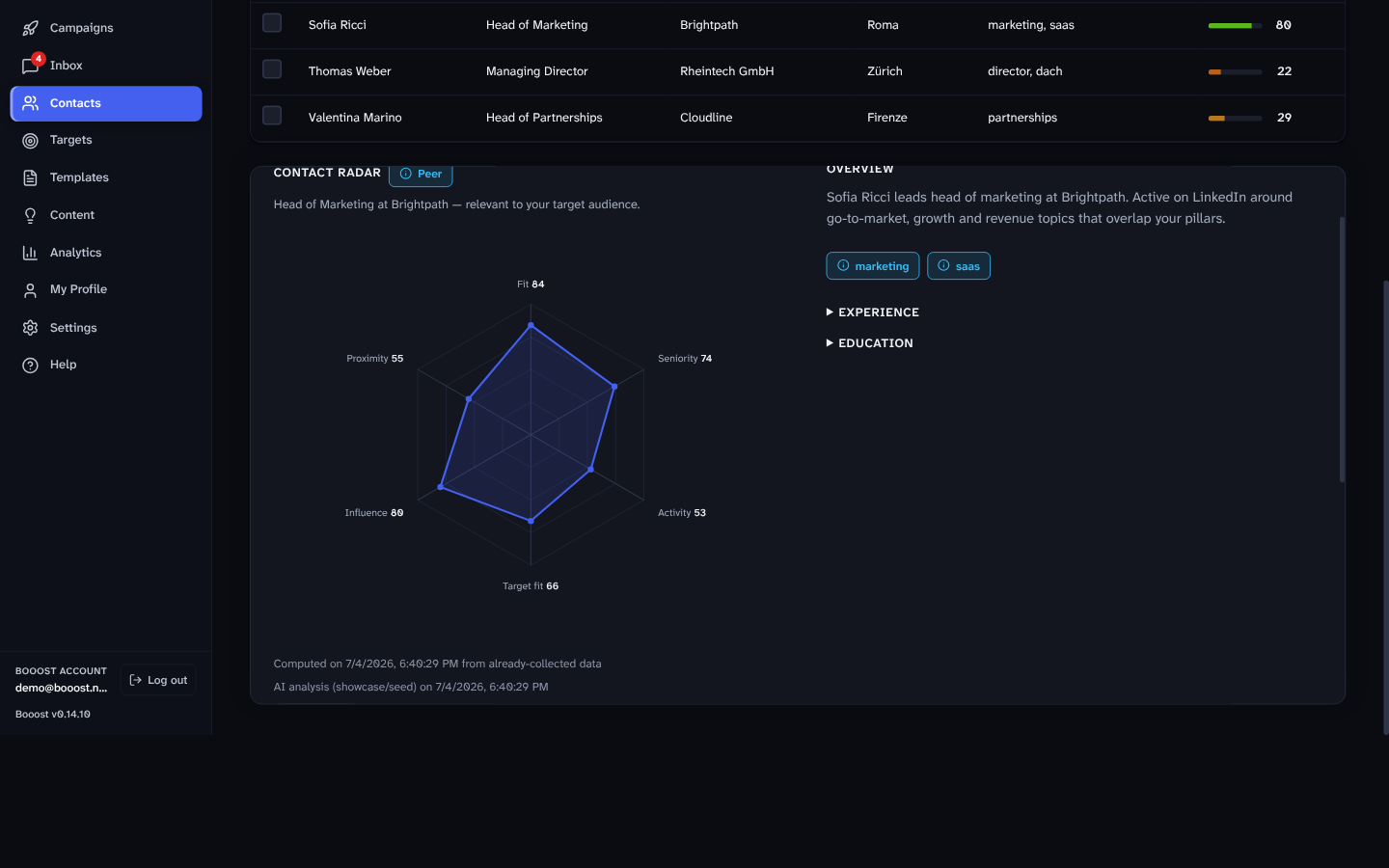Click the My Profile person icon
The height and width of the screenshot is (868, 1389).
[x=31, y=290]
